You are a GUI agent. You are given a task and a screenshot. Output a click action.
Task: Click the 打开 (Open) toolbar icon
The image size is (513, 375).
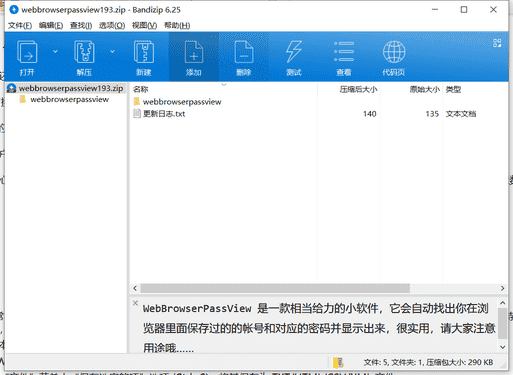[27, 52]
